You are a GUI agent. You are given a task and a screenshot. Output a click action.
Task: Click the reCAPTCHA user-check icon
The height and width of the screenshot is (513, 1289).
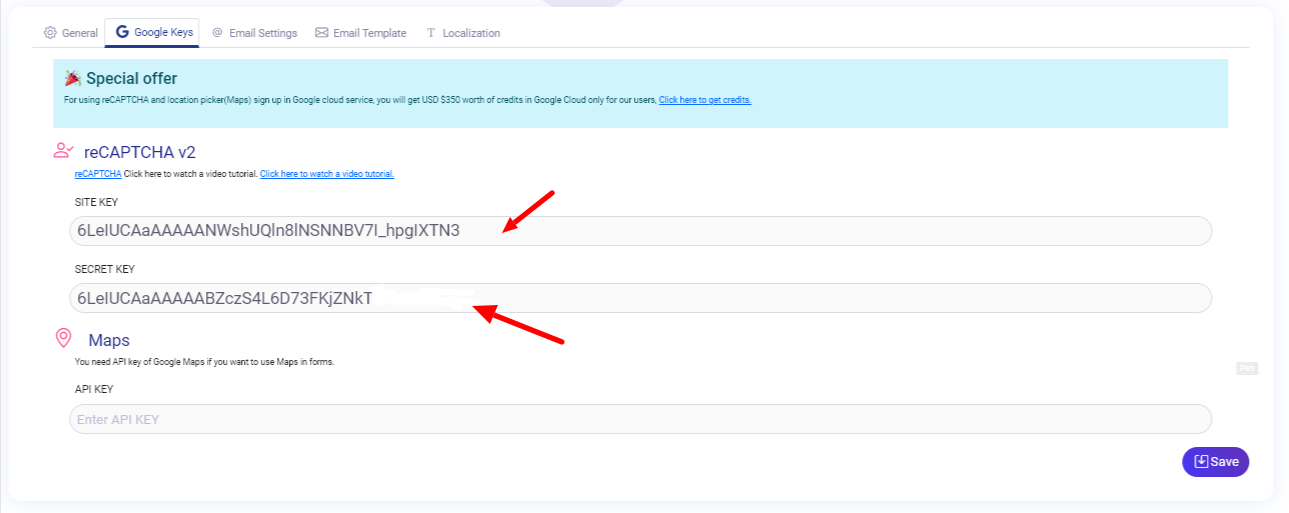coord(63,151)
